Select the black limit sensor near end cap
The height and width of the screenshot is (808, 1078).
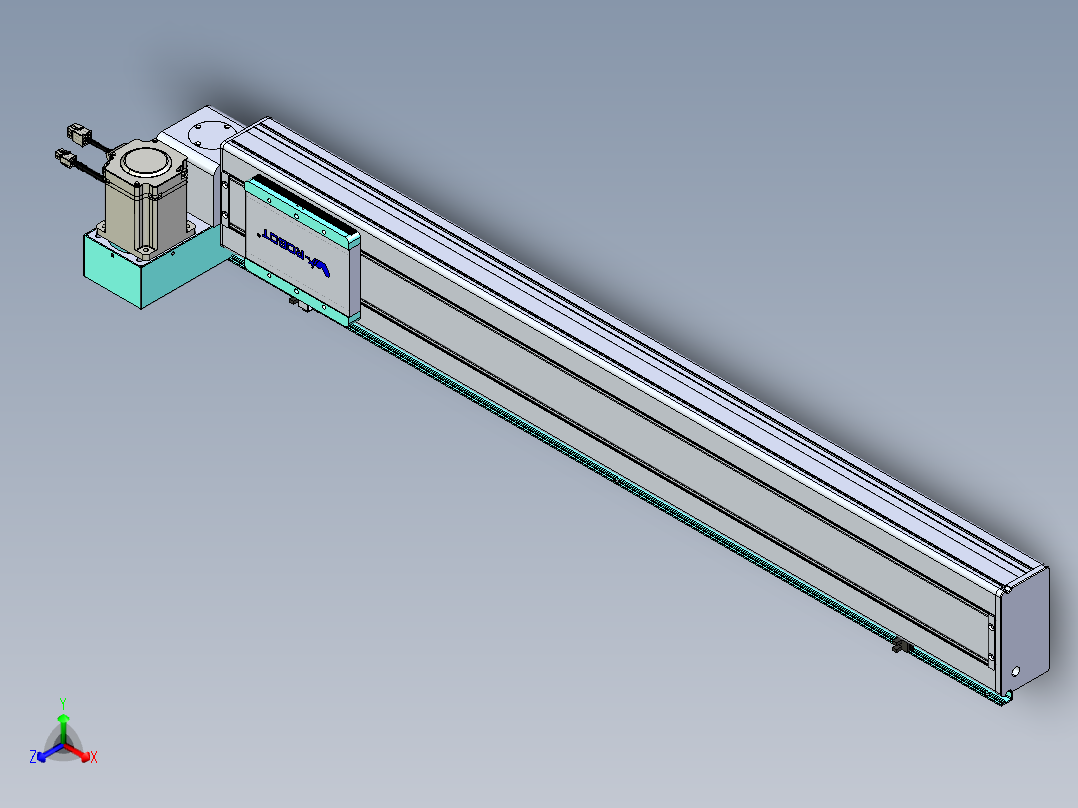903,646
